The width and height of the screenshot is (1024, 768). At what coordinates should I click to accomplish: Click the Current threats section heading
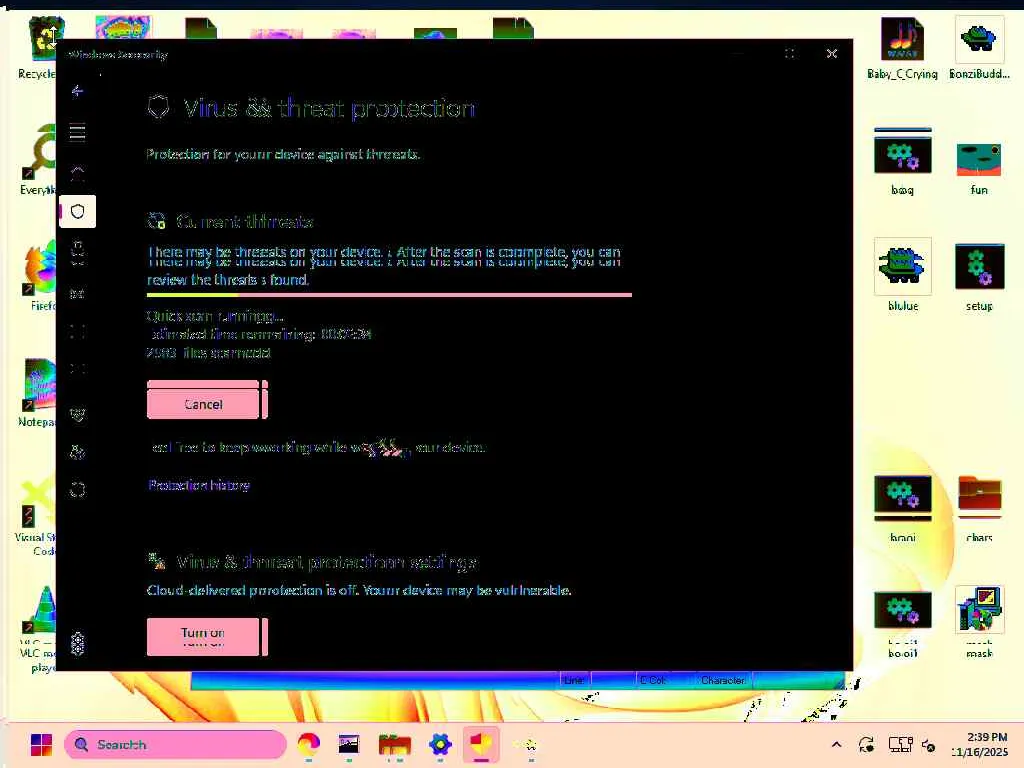(x=244, y=222)
